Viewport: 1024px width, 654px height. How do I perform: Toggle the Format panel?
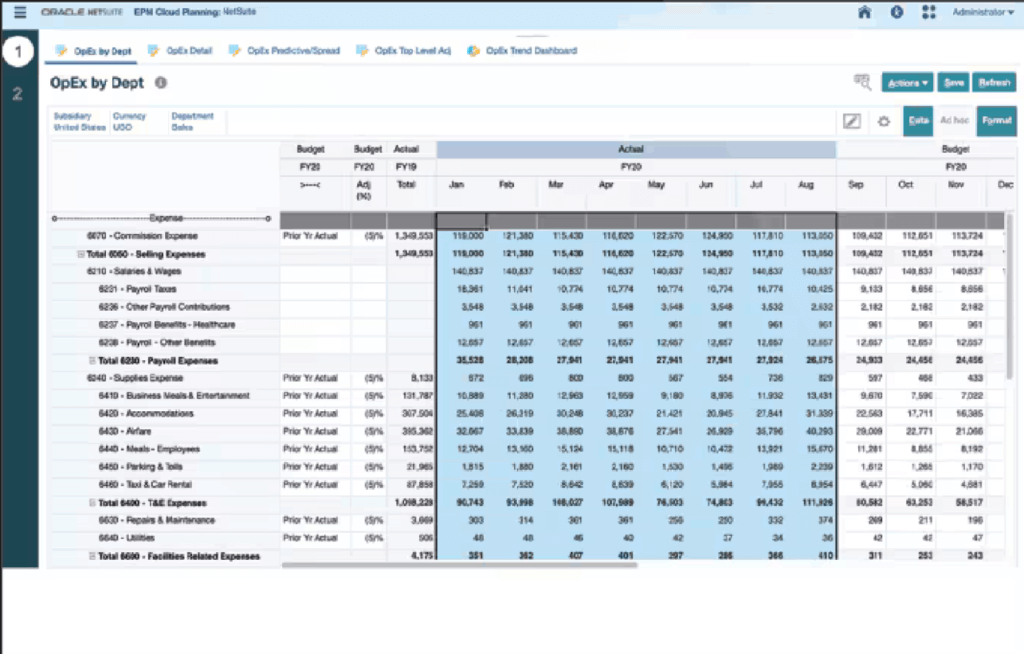[x=996, y=121]
